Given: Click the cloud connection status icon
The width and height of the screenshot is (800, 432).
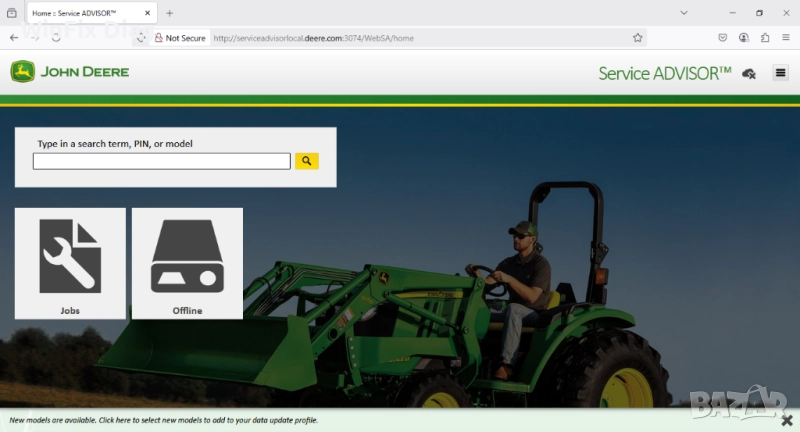Looking at the screenshot, I should coord(749,73).
